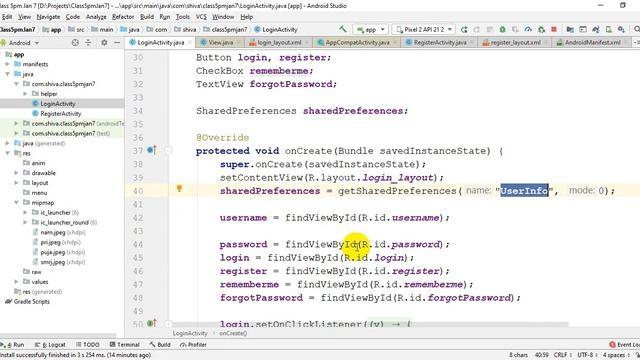
Task: Click the UTF-8 encoding in status bar
Action: (x=587, y=355)
